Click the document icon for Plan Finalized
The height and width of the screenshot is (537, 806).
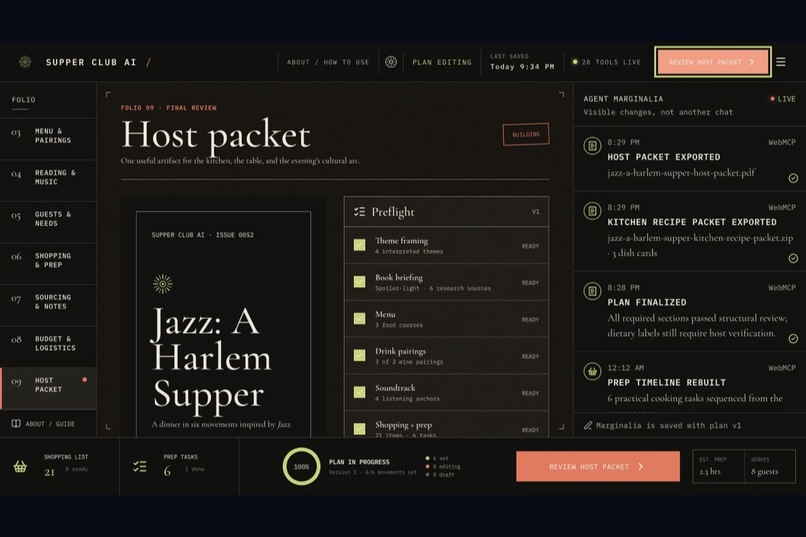coord(592,291)
